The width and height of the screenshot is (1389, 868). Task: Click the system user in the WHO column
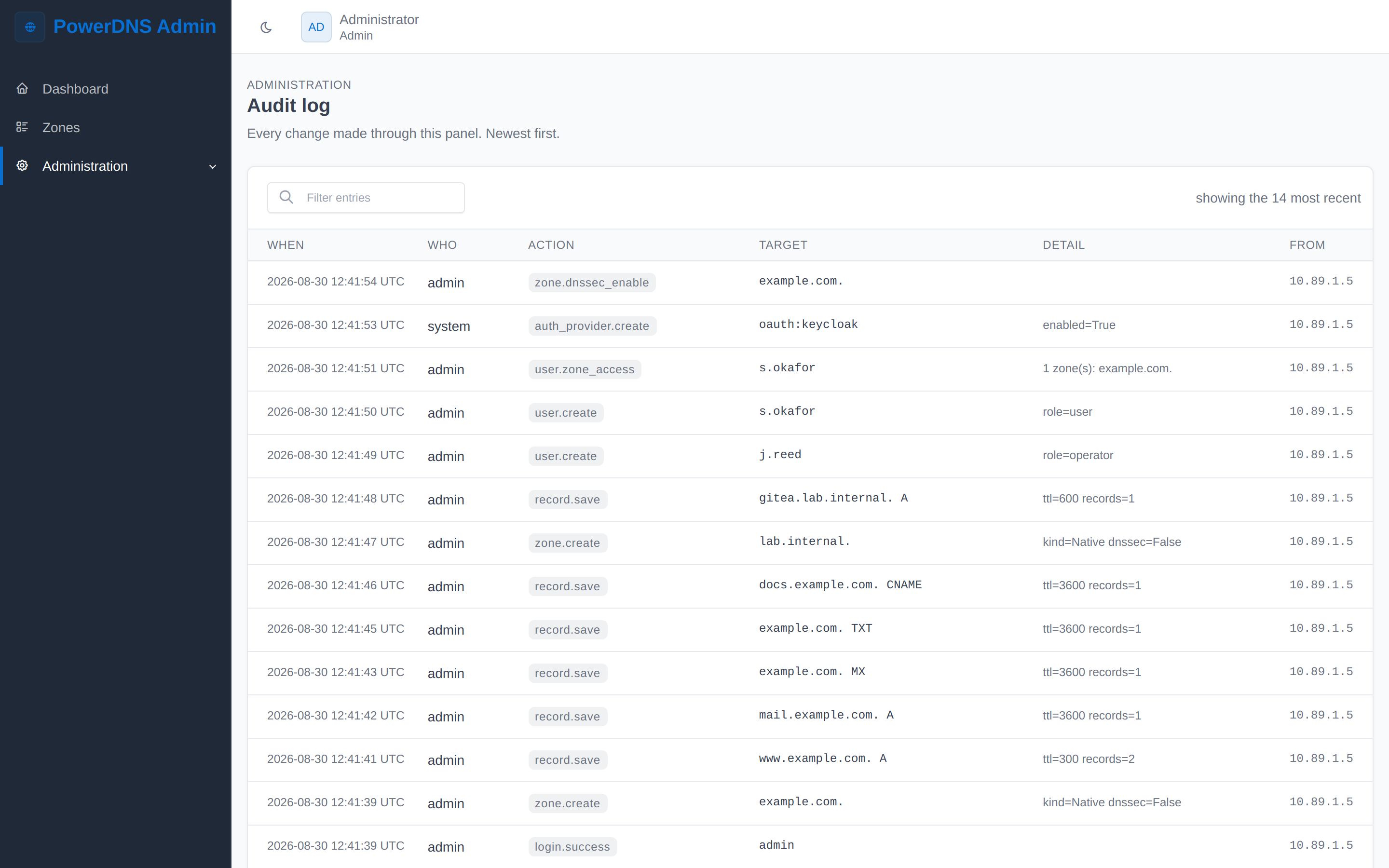[x=449, y=326]
